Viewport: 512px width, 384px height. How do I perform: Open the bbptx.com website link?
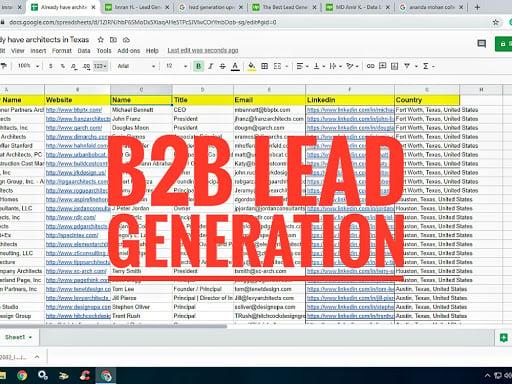tap(74, 110)
